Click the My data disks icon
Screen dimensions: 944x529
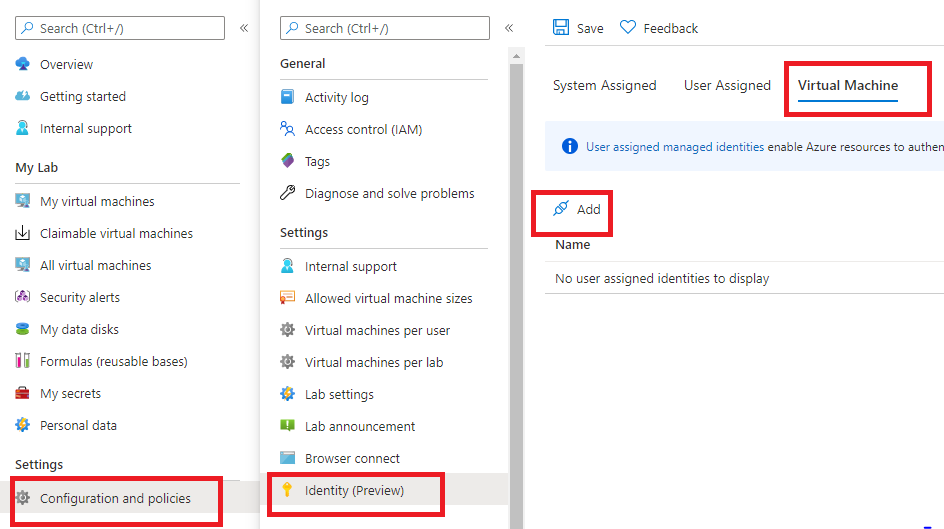click(22, 329)
